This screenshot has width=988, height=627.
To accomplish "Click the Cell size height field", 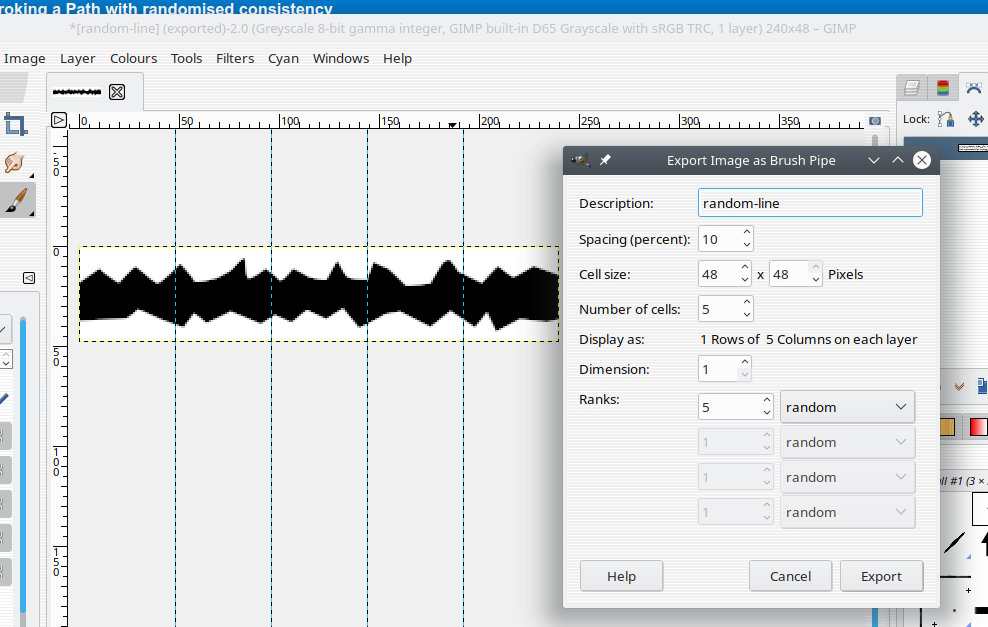I will 789,274.
